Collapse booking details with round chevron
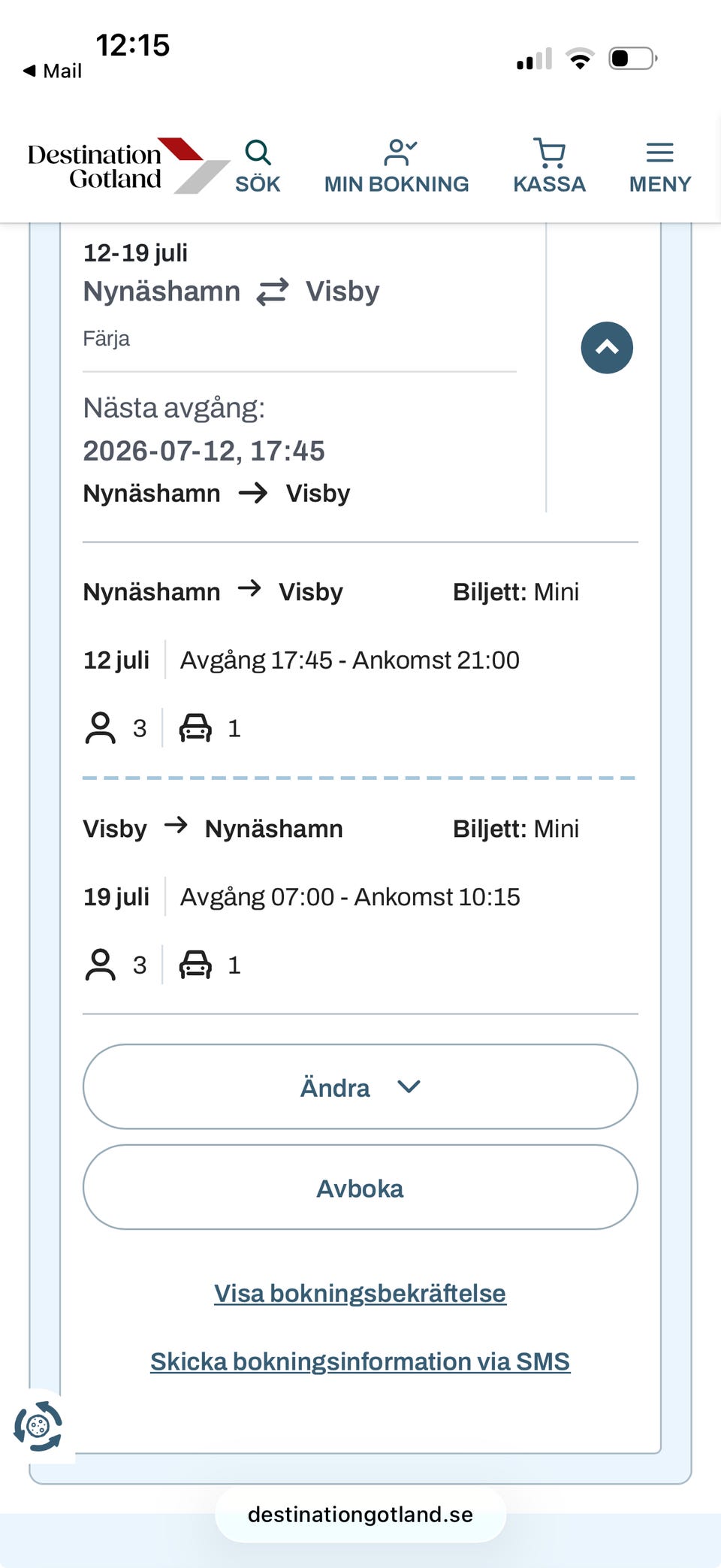This screenshot has height=1568, width=721. click(x=607, y=348)
